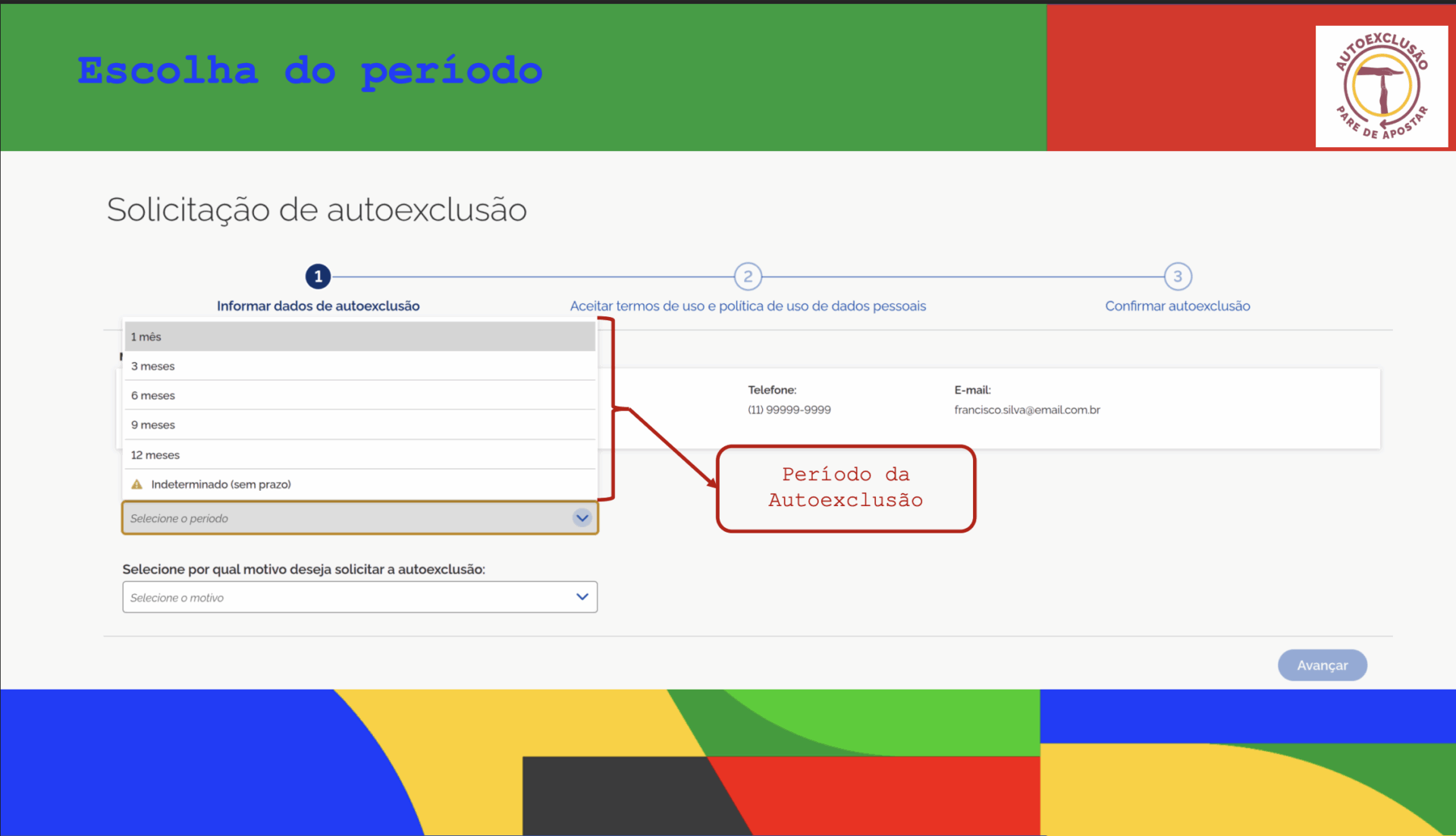This screenshot has height=836, width=1456.
Task: Select Indeterminado (sem prazo) option
Action: [x=359, y=484]
